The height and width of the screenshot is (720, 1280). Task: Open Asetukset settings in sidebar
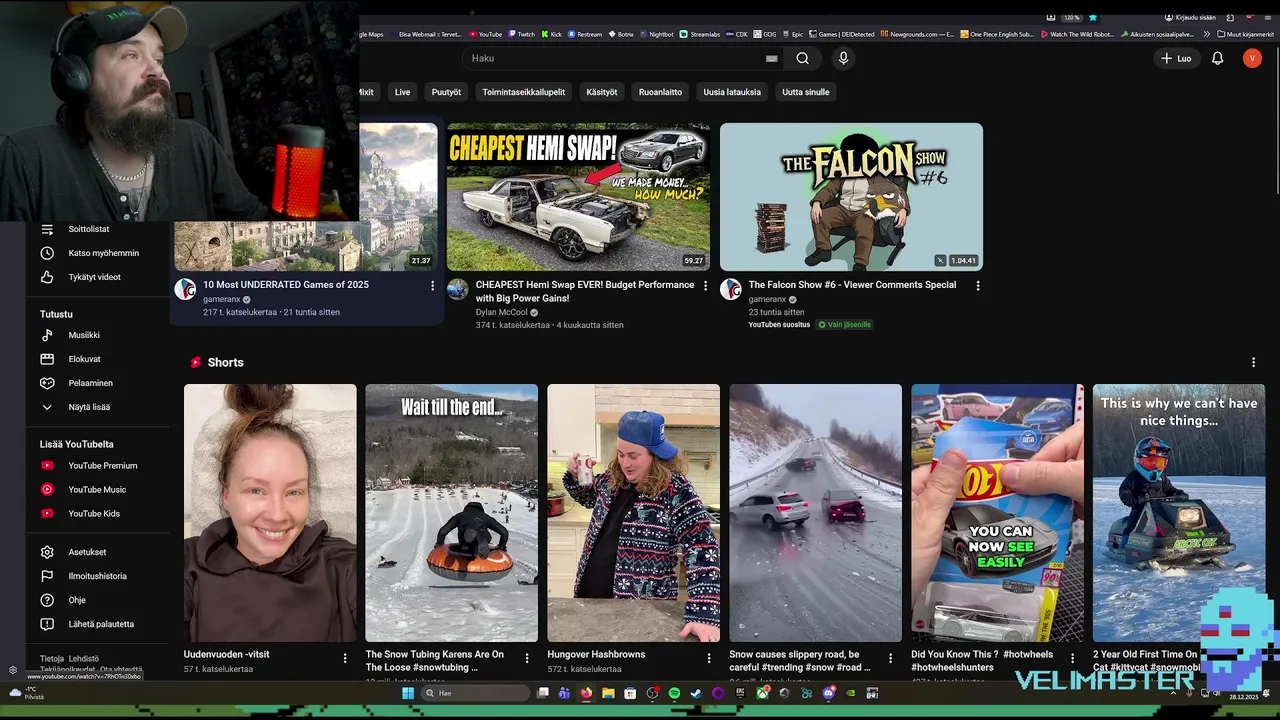(98, 552)
